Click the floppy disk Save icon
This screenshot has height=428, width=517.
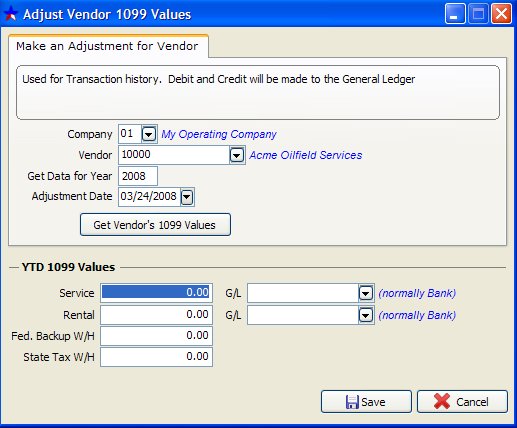click(352, 402)
